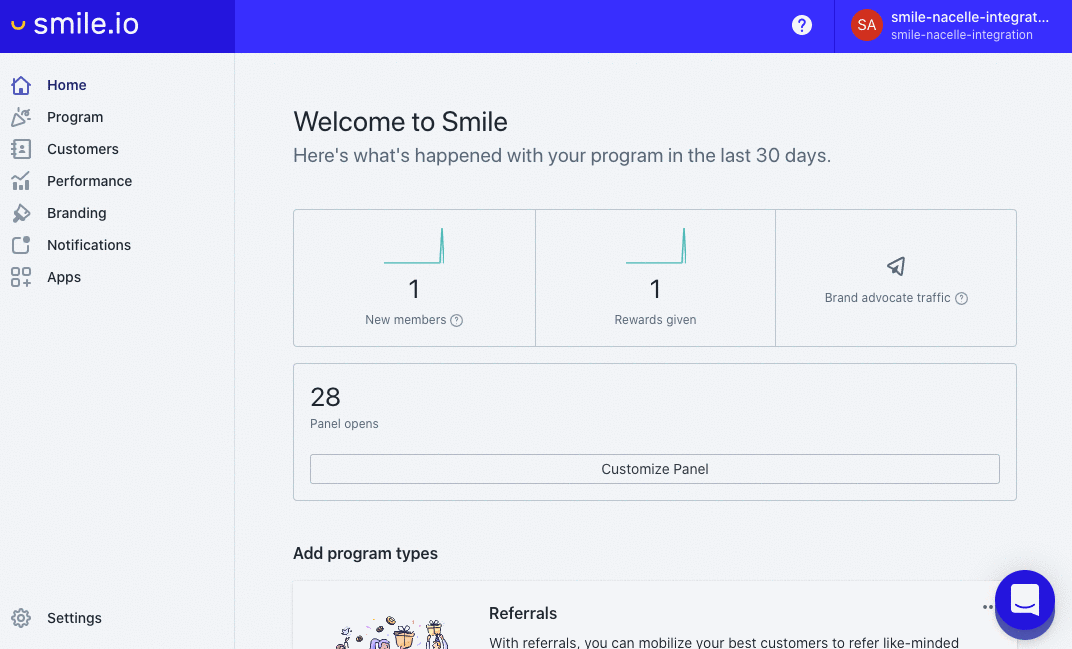The image size is (1072, 649).
Task: Open the Customers section
Action: pyautogui.click(x=83, y=149)
